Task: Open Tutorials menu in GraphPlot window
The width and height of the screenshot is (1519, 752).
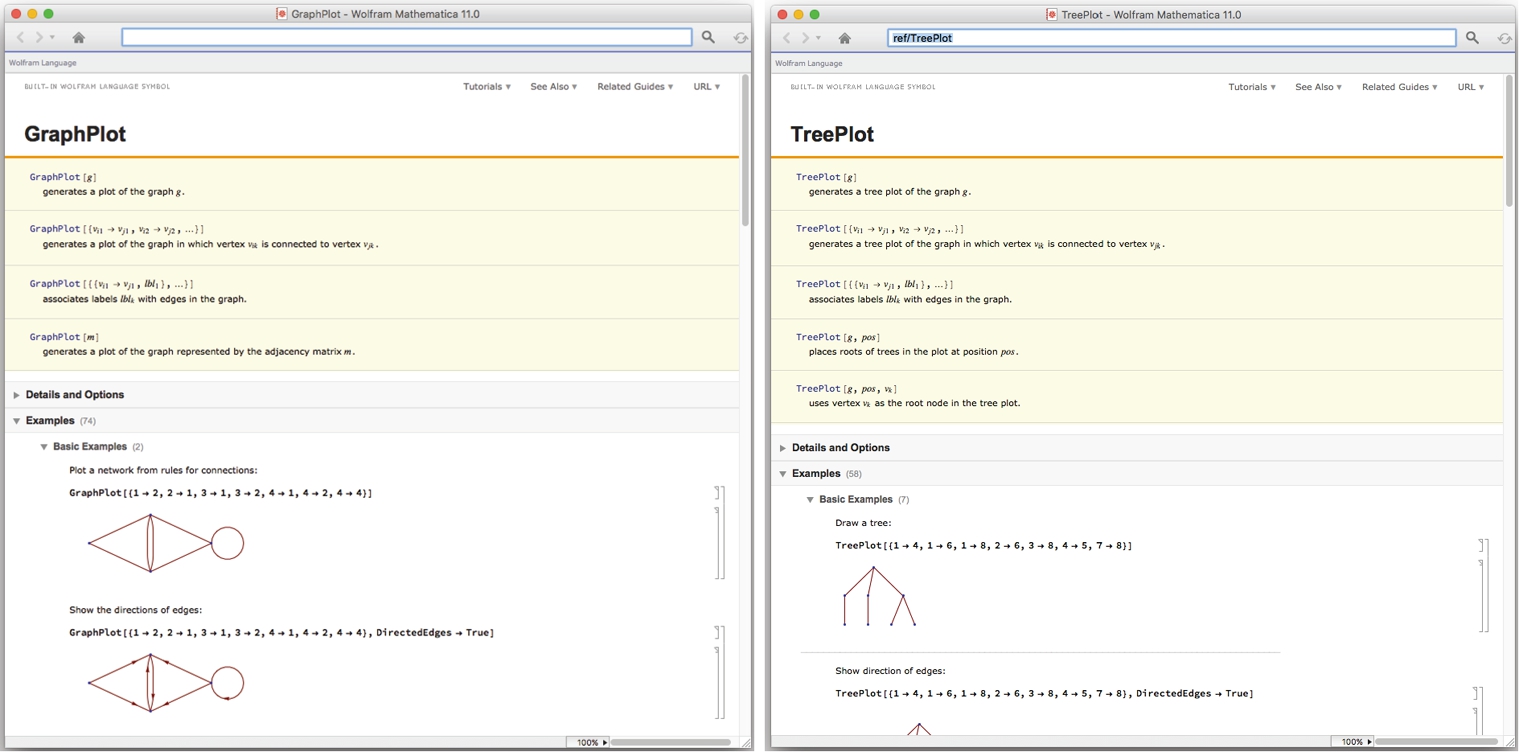Action: click(487, 87)
